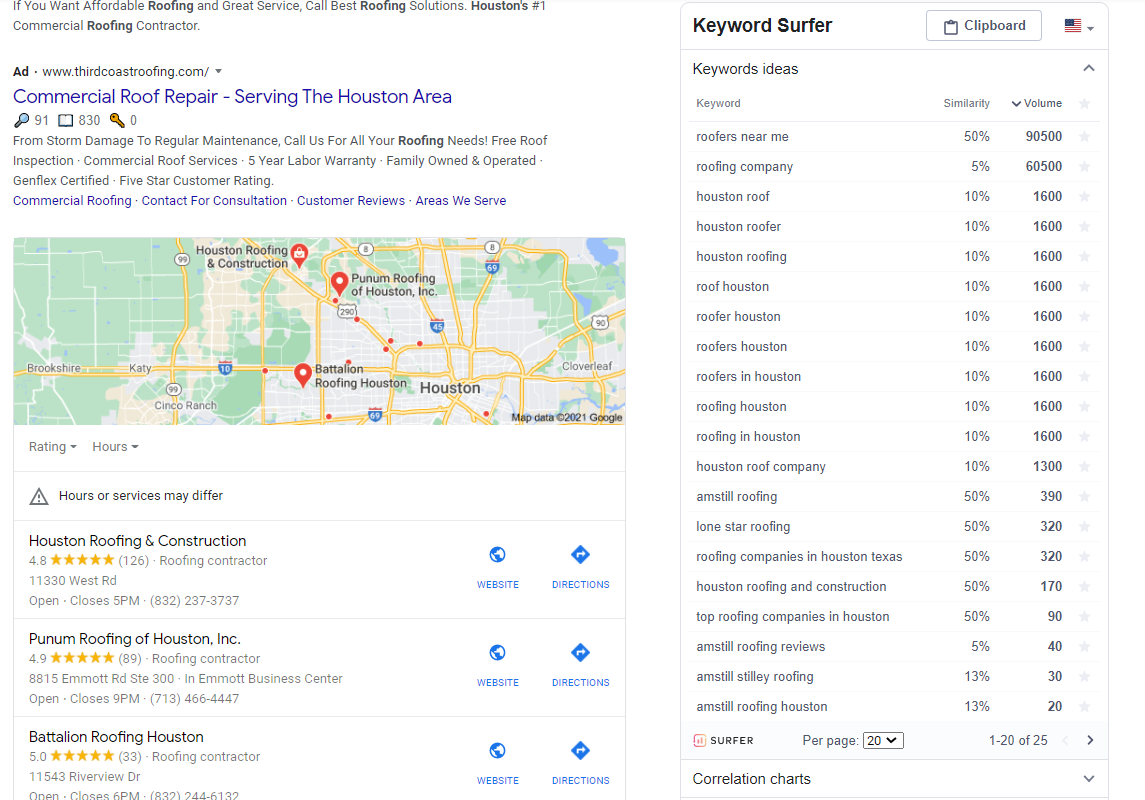Open Punum Roofing of Houston, Inc. listing
Image resolution: width=1145 pixels, height=800 pixels.
(134, 639)
